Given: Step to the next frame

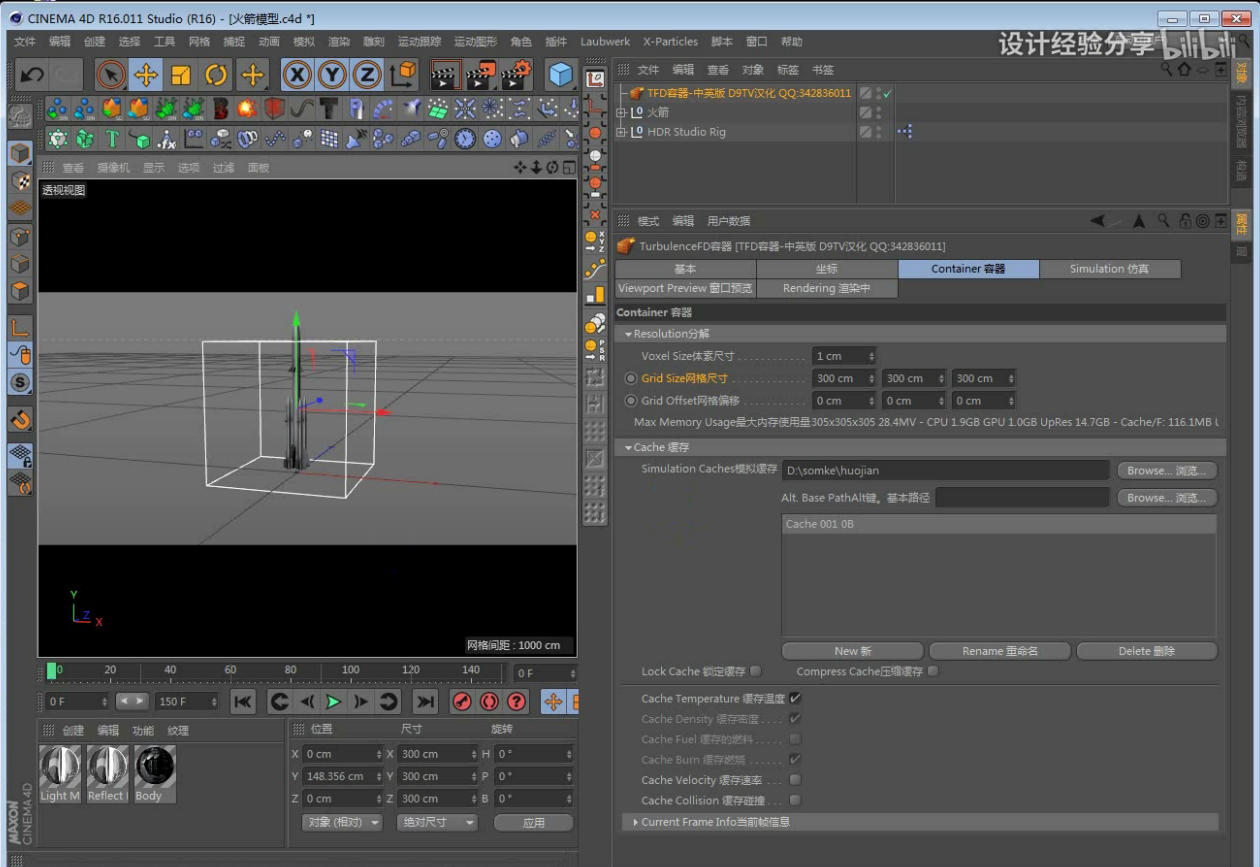Looking at the screenshot, I should click(x=361, y=702).
